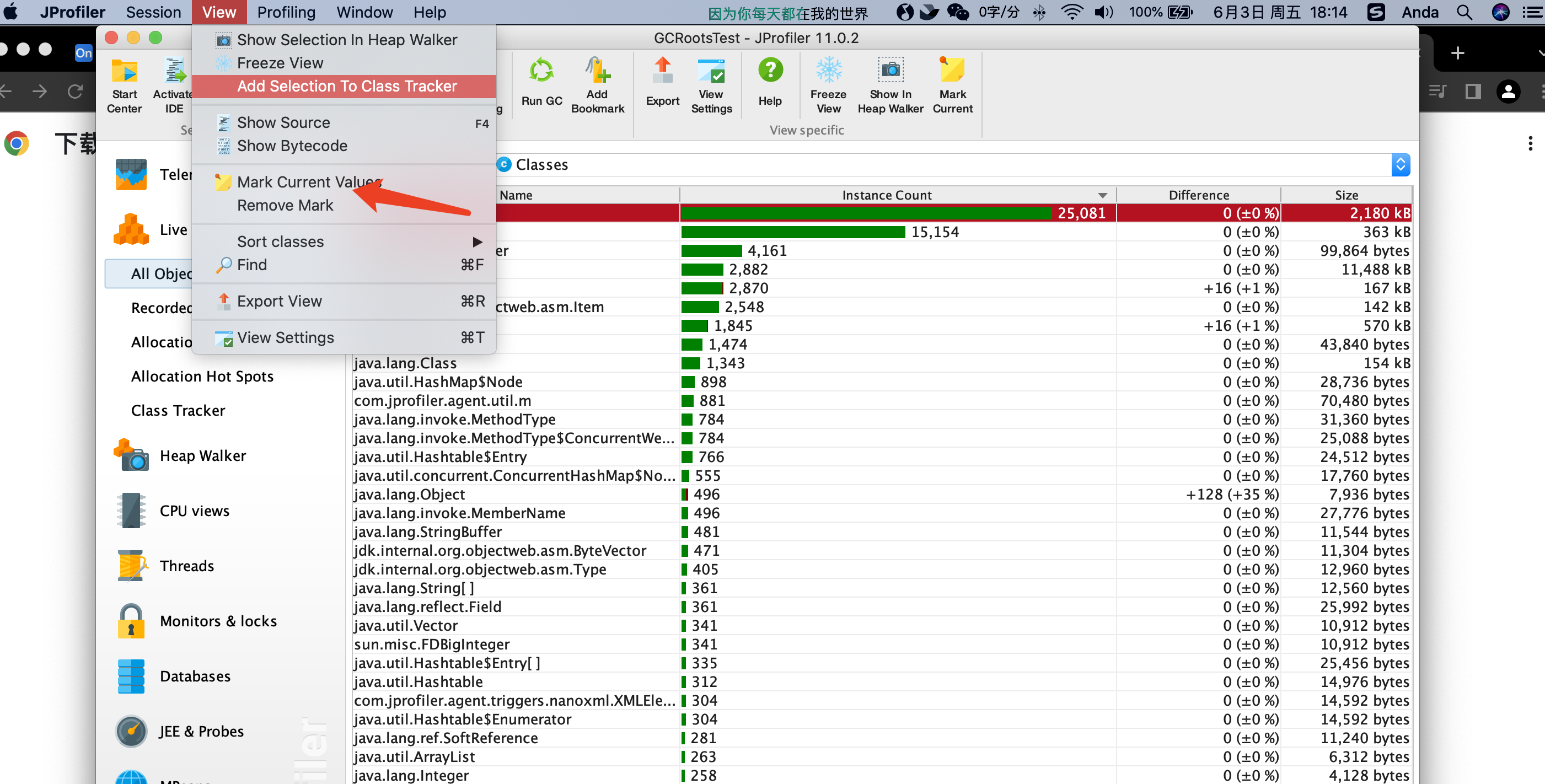Select View Settings menu item
This screenshot has width=1545, height=784.
(344, 338)
